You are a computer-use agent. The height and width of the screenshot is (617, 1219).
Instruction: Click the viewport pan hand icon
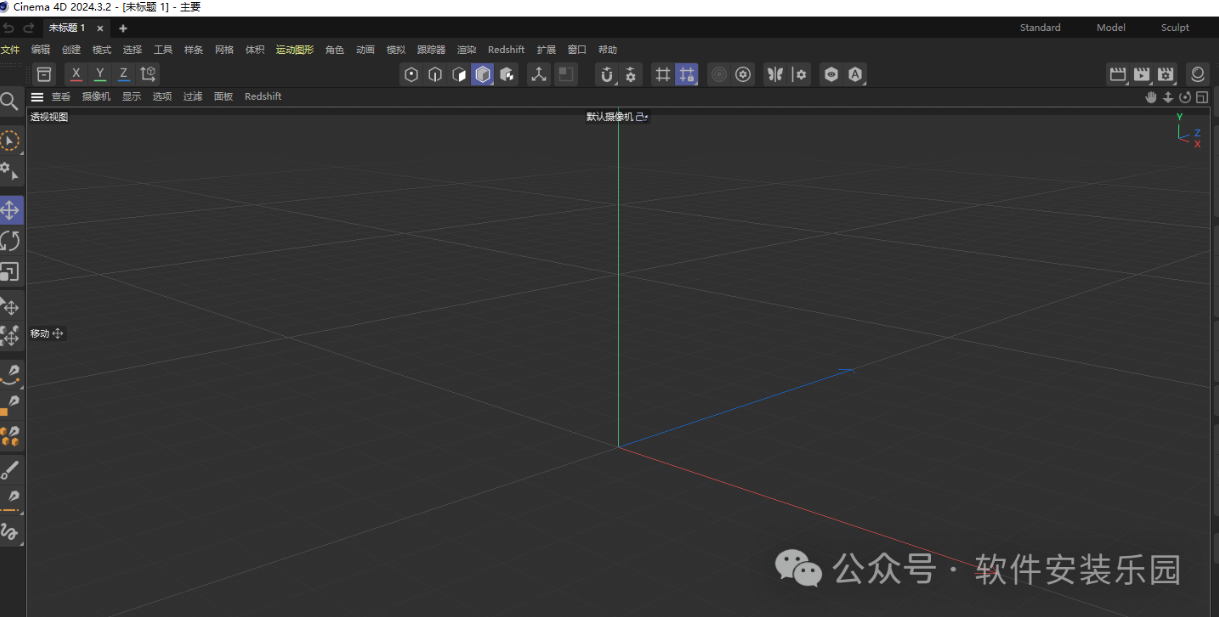click(x=1151, y=97)
